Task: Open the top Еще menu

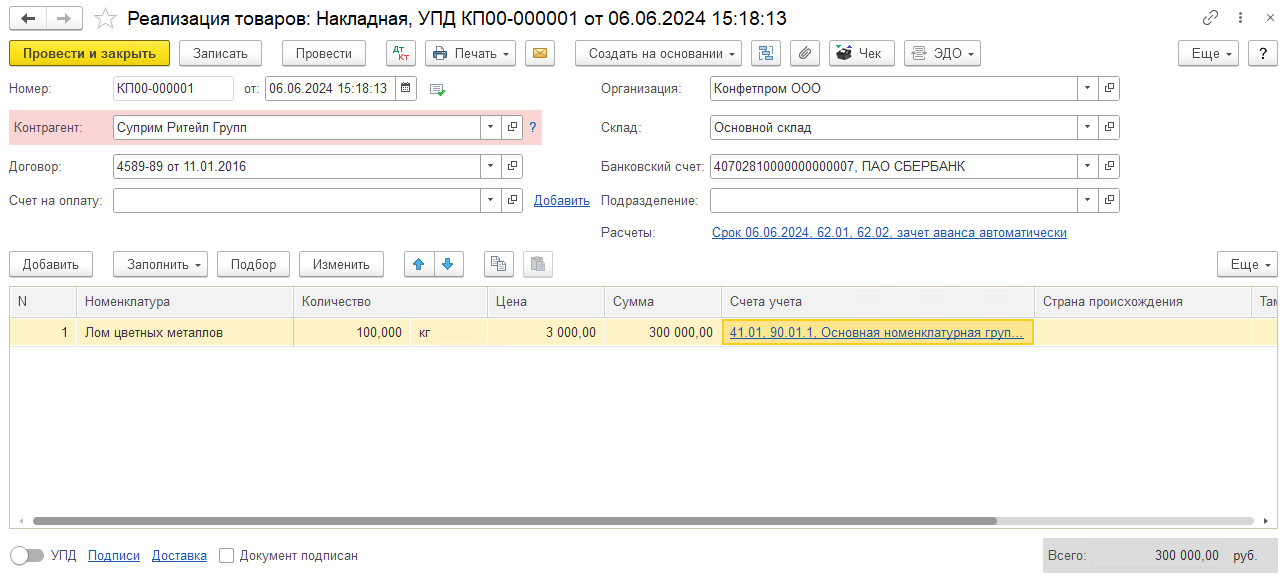Action: (x=1210, y=53)
